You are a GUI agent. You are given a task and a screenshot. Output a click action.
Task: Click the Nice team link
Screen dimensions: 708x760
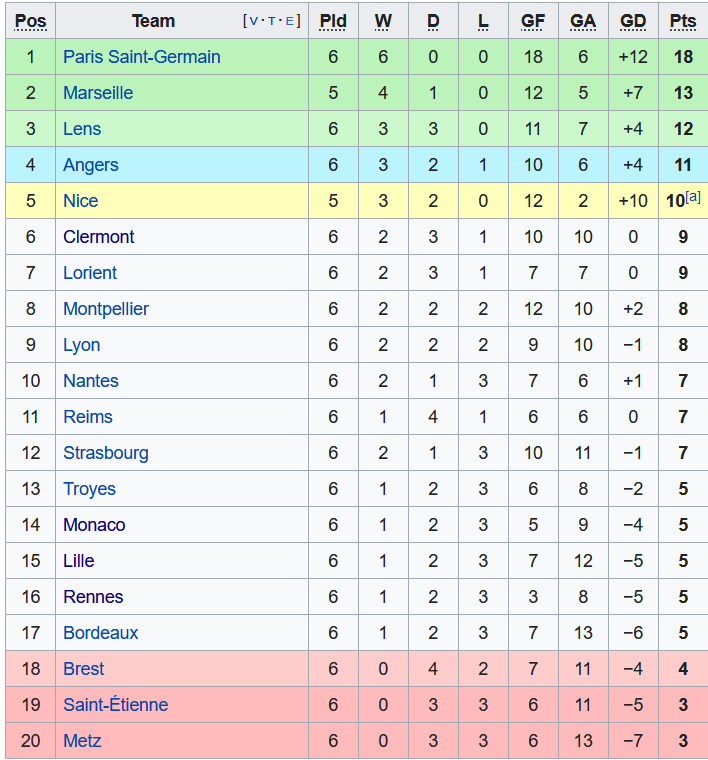(80, 201)
